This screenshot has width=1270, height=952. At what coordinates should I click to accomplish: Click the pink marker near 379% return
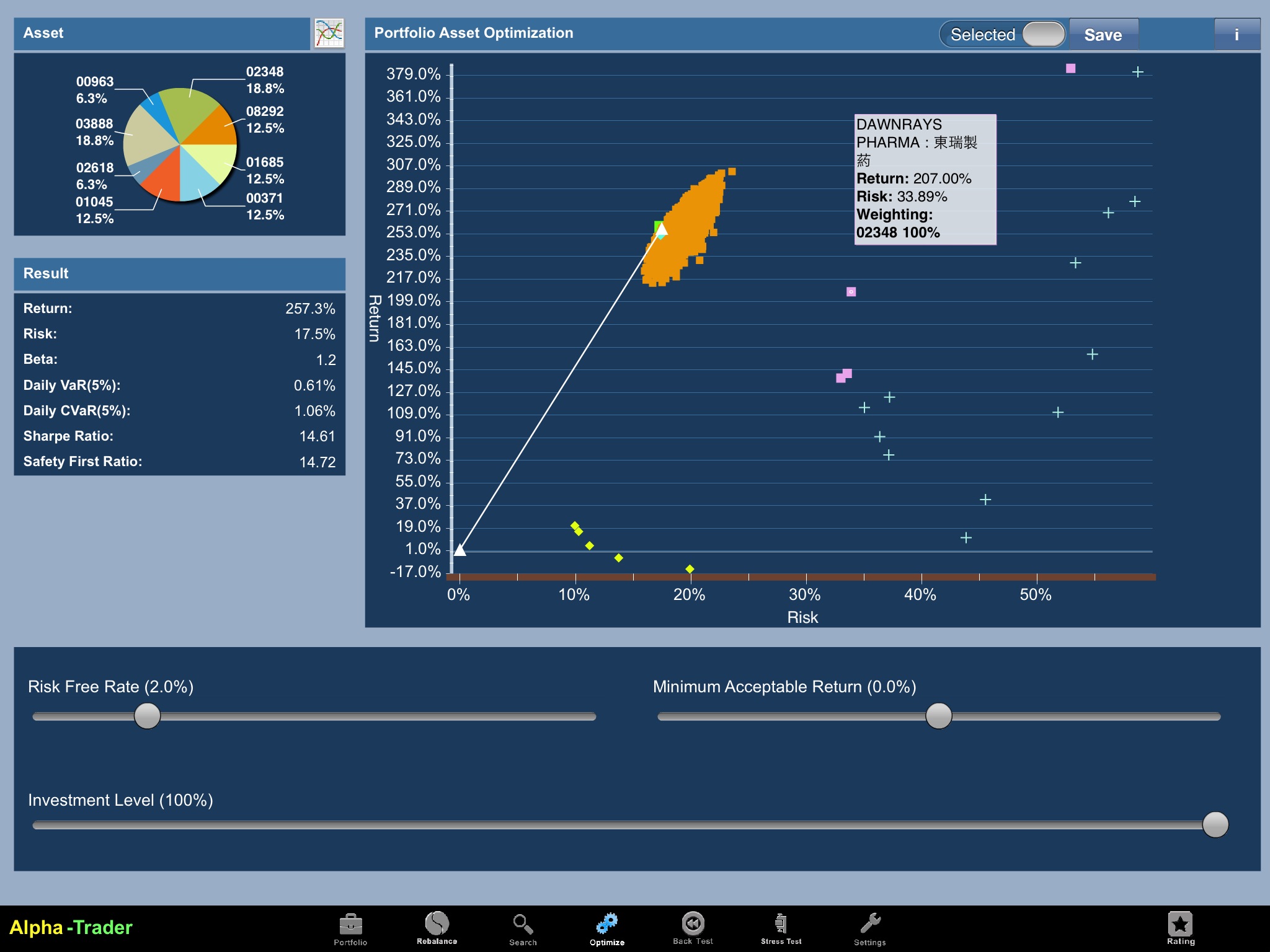[x=1070, y=68]
